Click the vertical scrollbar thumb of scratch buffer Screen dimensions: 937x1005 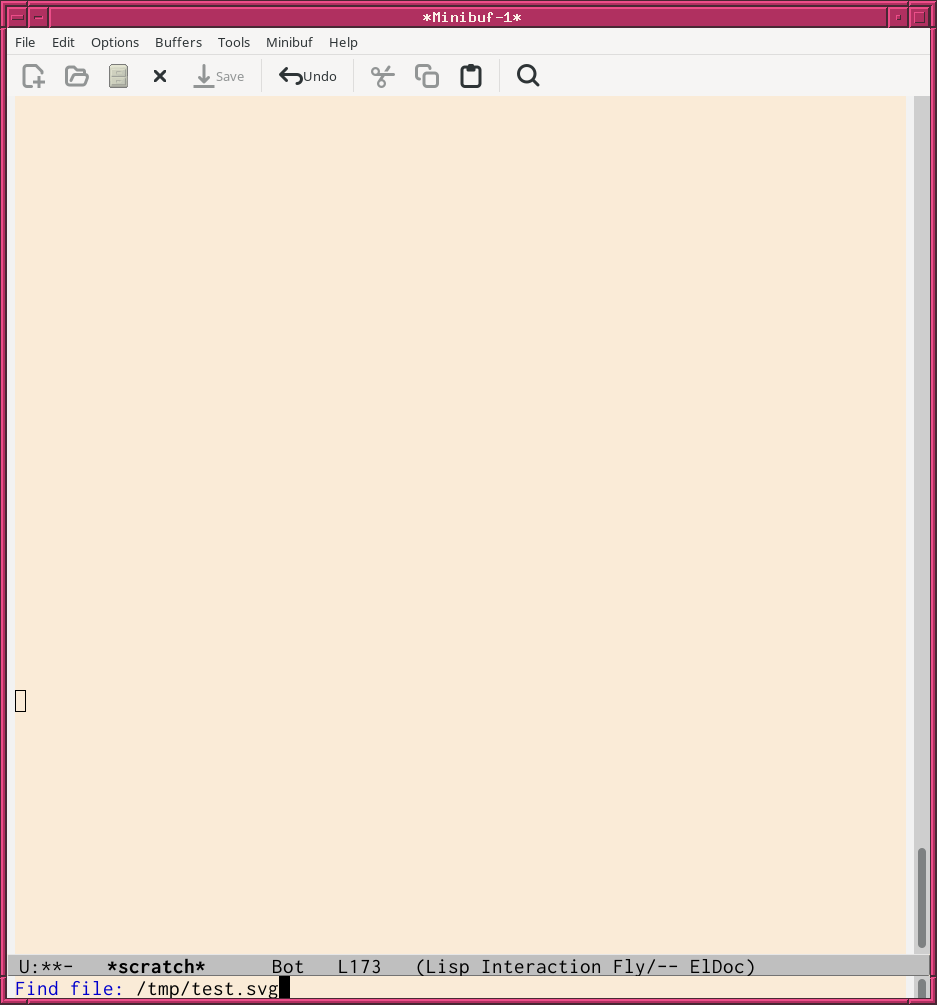point(922,897)
